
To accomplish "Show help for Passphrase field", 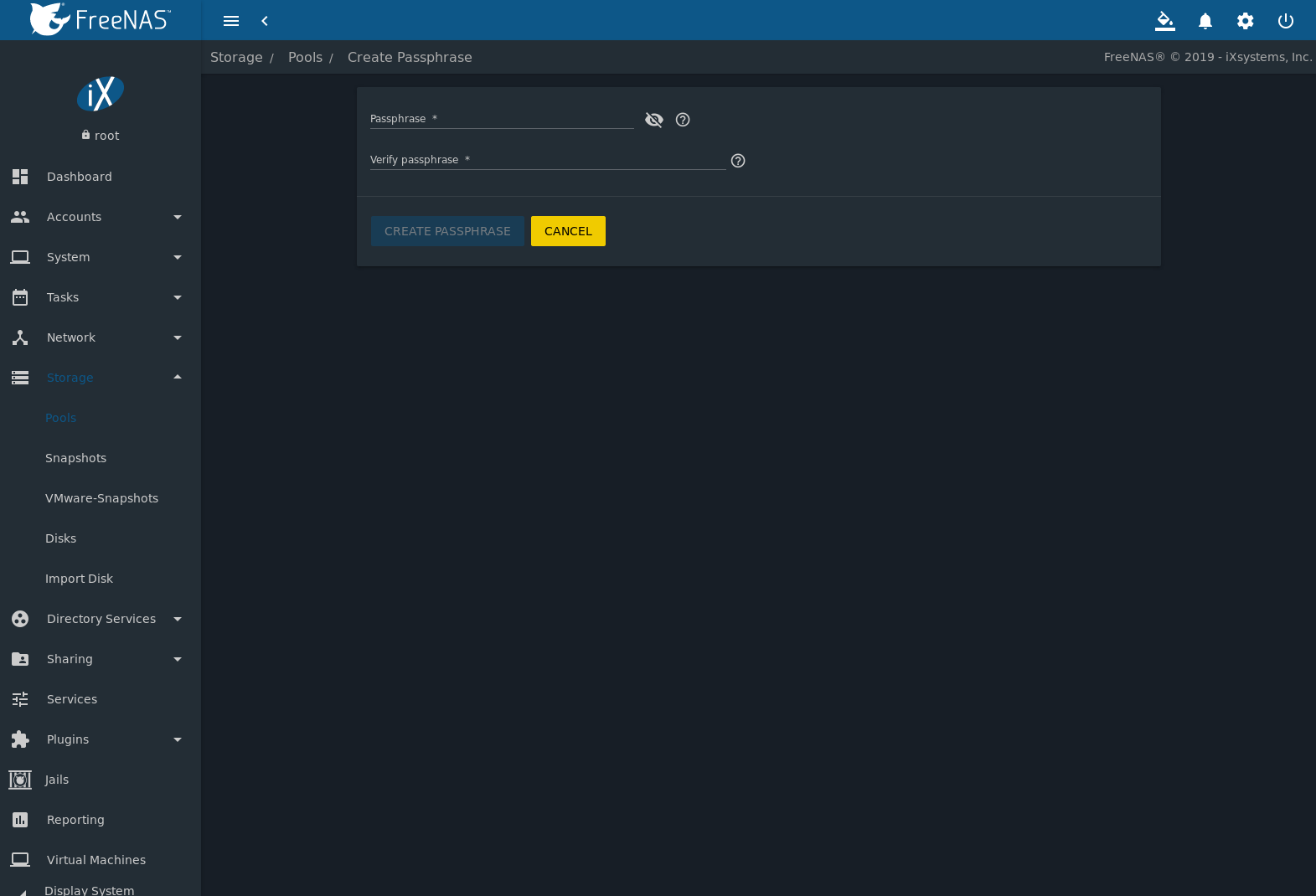I will click(x=683, y=120).
